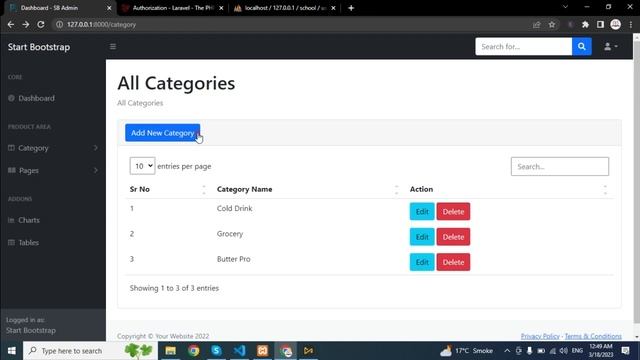Switch to localhost phpMyAdmin tab
The height and width of the screenshot is (360, 640).
pos(285,8)
